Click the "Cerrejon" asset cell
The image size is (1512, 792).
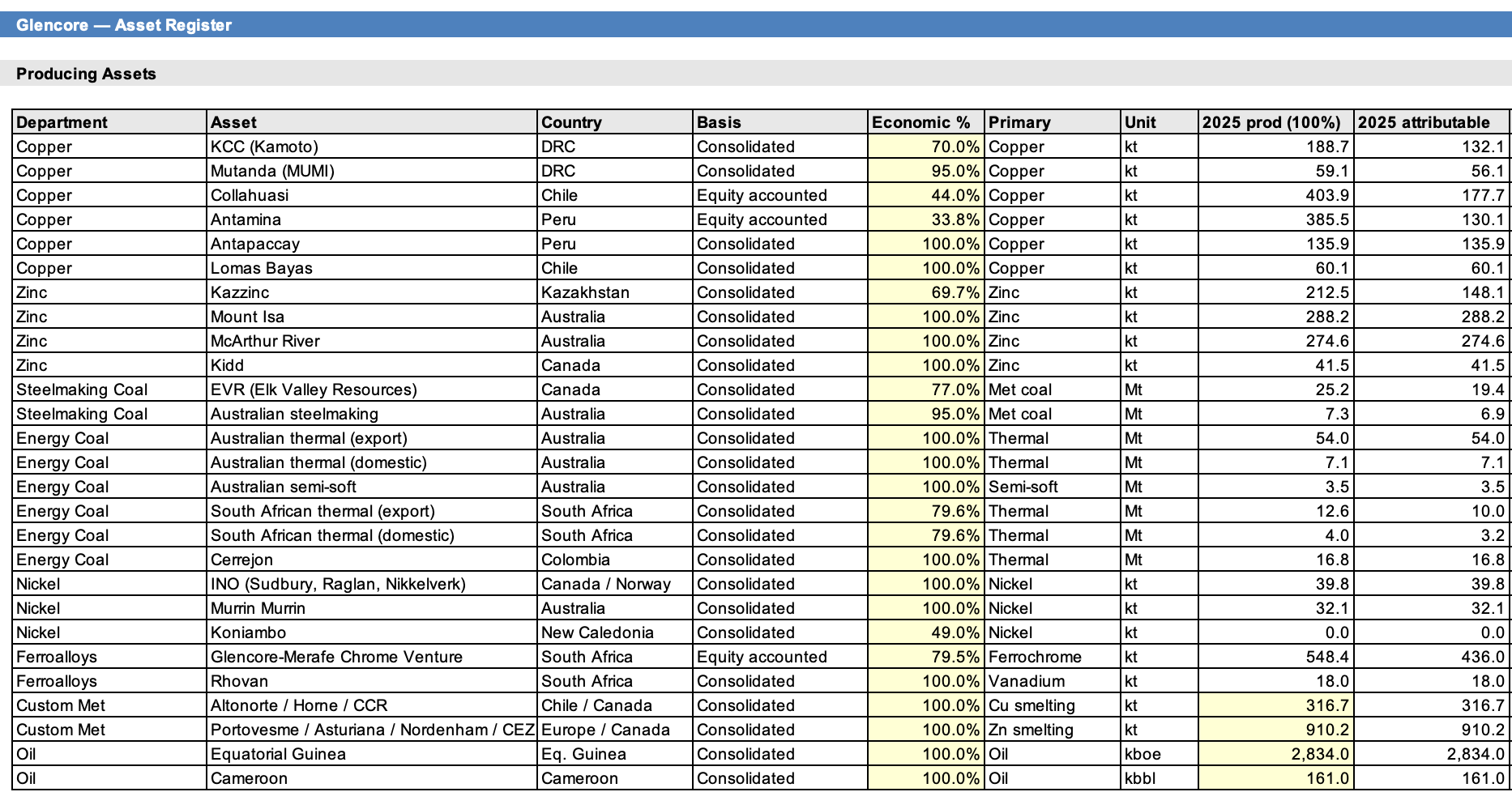click(372, 560)
